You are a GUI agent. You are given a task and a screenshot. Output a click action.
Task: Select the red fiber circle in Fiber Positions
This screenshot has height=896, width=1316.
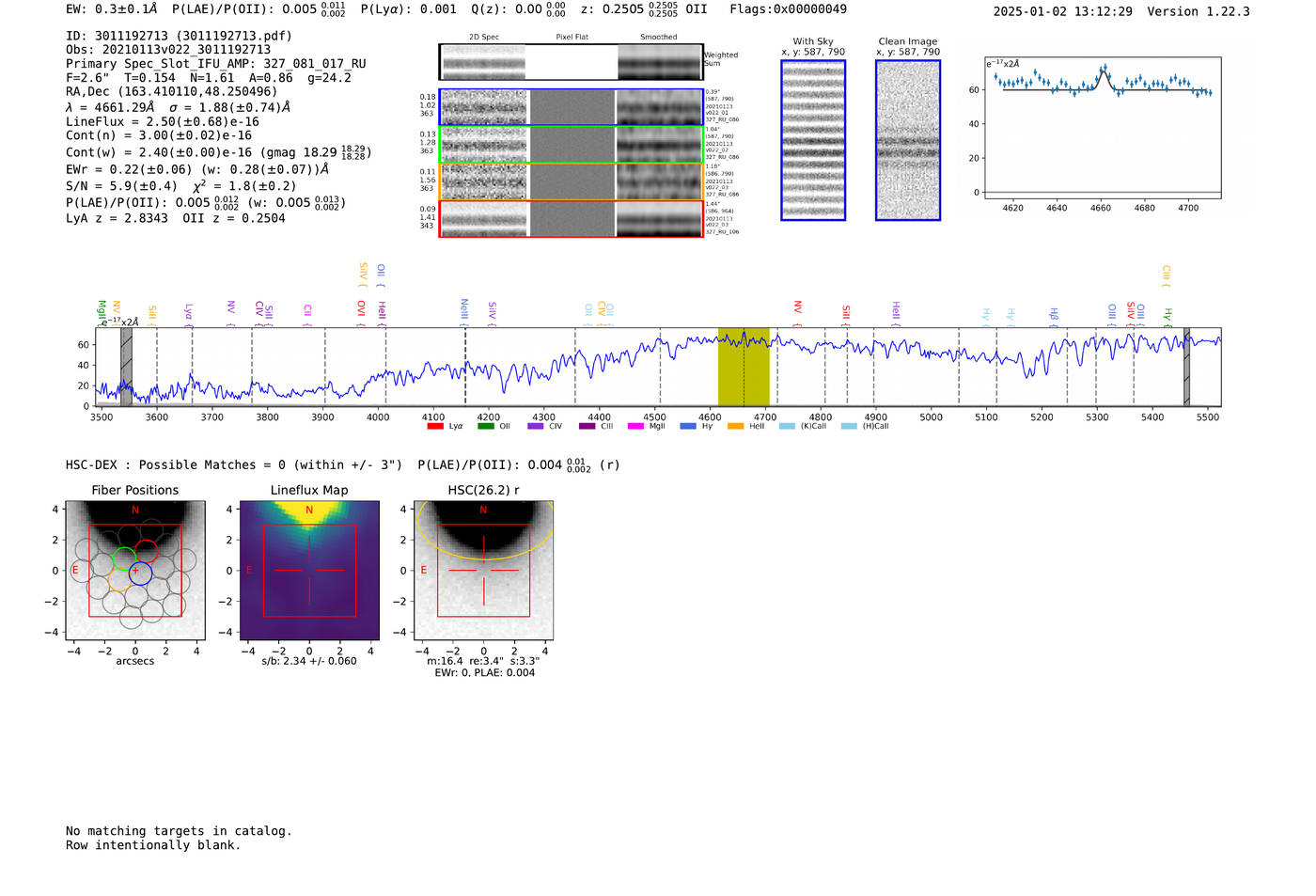(147, 552)
